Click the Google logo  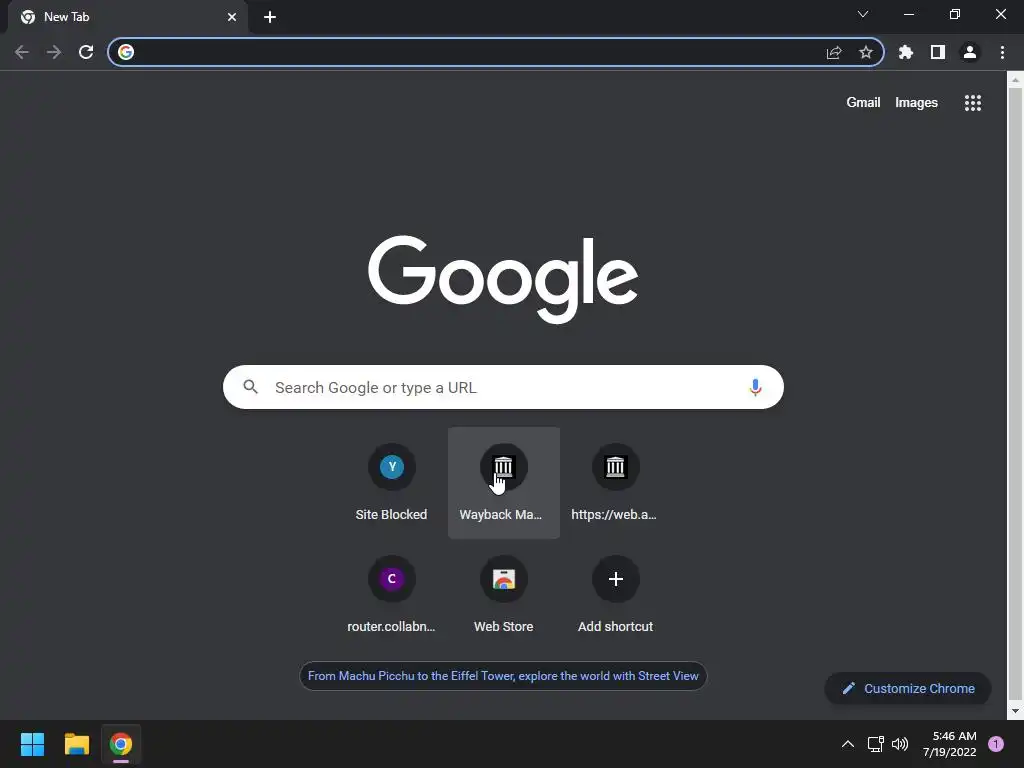(503, 279)
